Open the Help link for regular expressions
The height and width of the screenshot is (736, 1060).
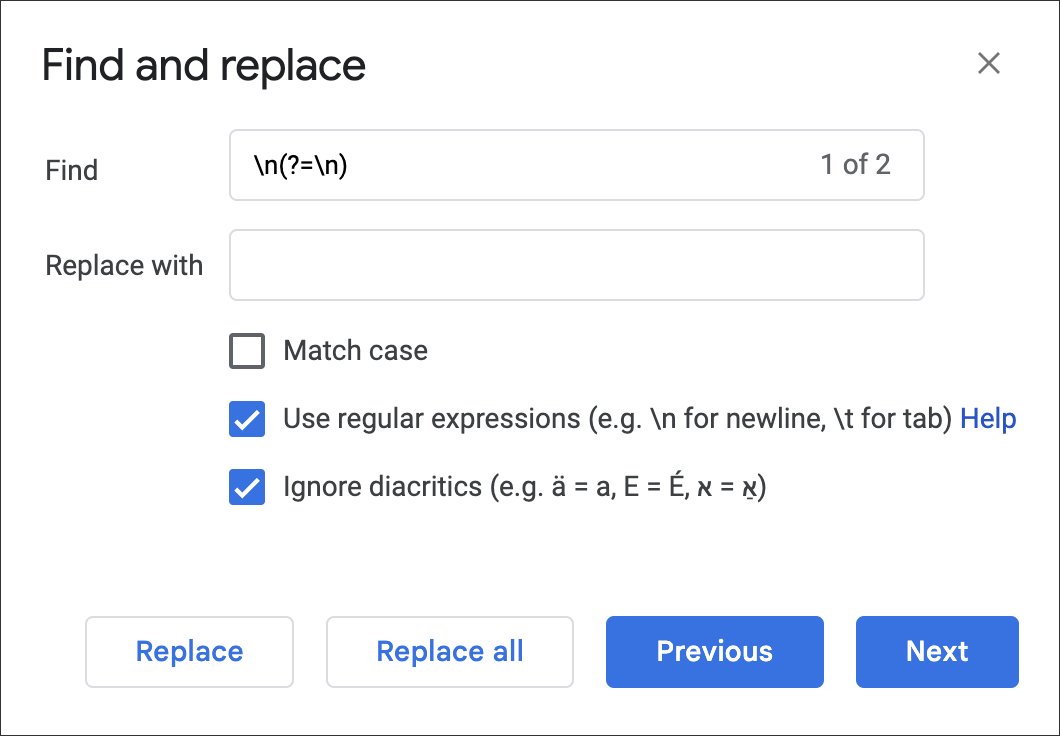(x=988, y=419)
